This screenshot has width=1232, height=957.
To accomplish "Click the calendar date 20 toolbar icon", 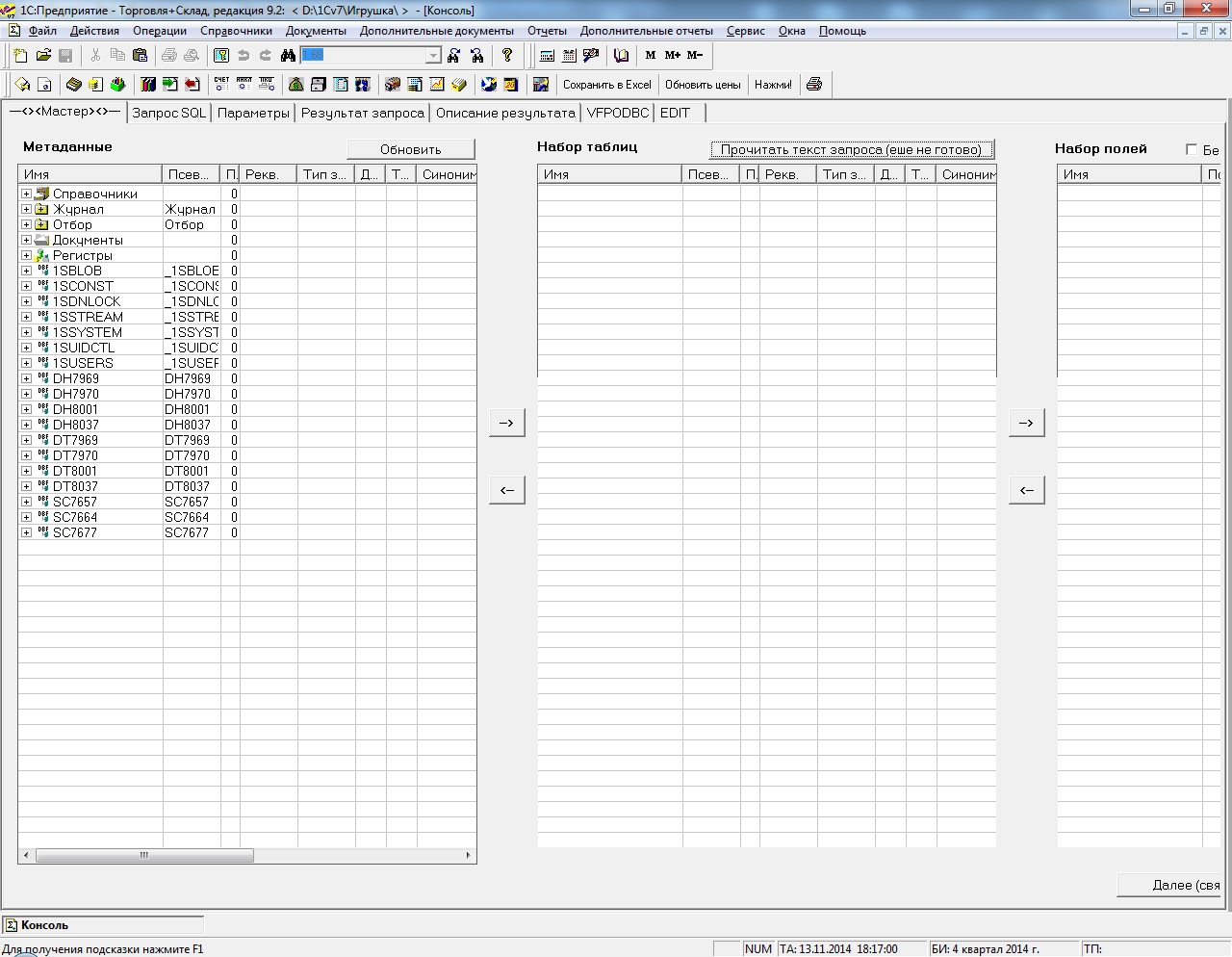I will [511, 85].
